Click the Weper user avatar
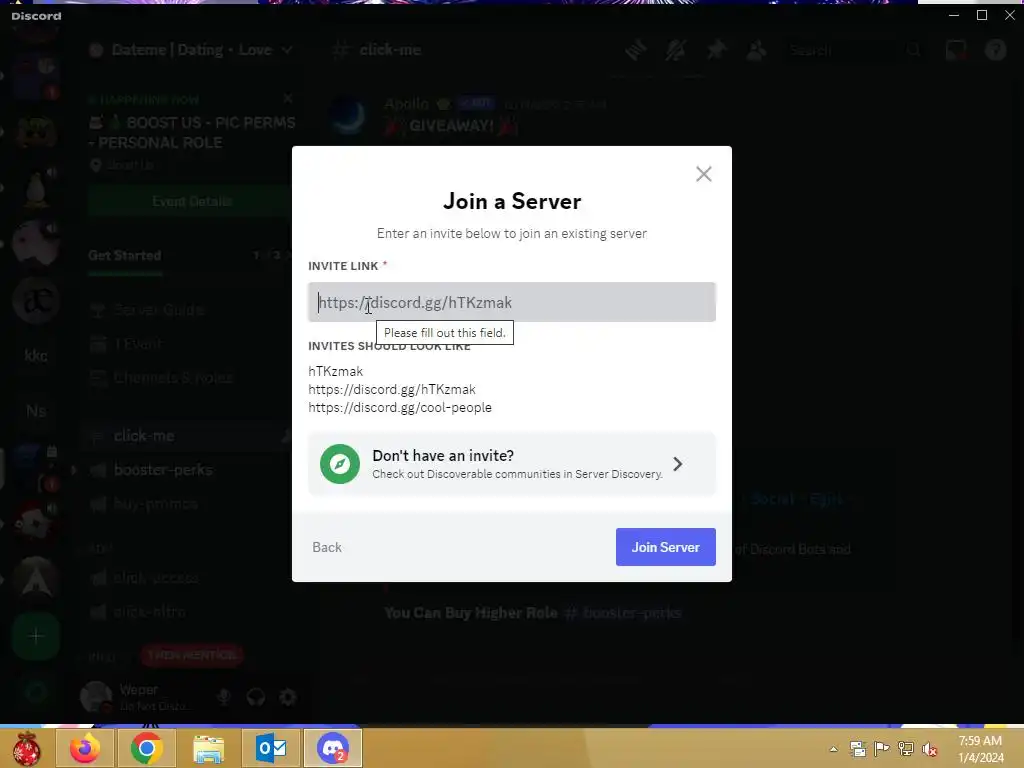Viewport: 1024px width, 768px height. tap(97, 697)
